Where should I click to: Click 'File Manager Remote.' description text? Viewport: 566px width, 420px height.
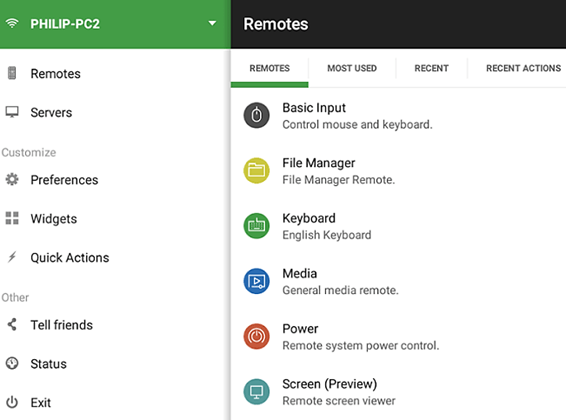pos(339,180)
